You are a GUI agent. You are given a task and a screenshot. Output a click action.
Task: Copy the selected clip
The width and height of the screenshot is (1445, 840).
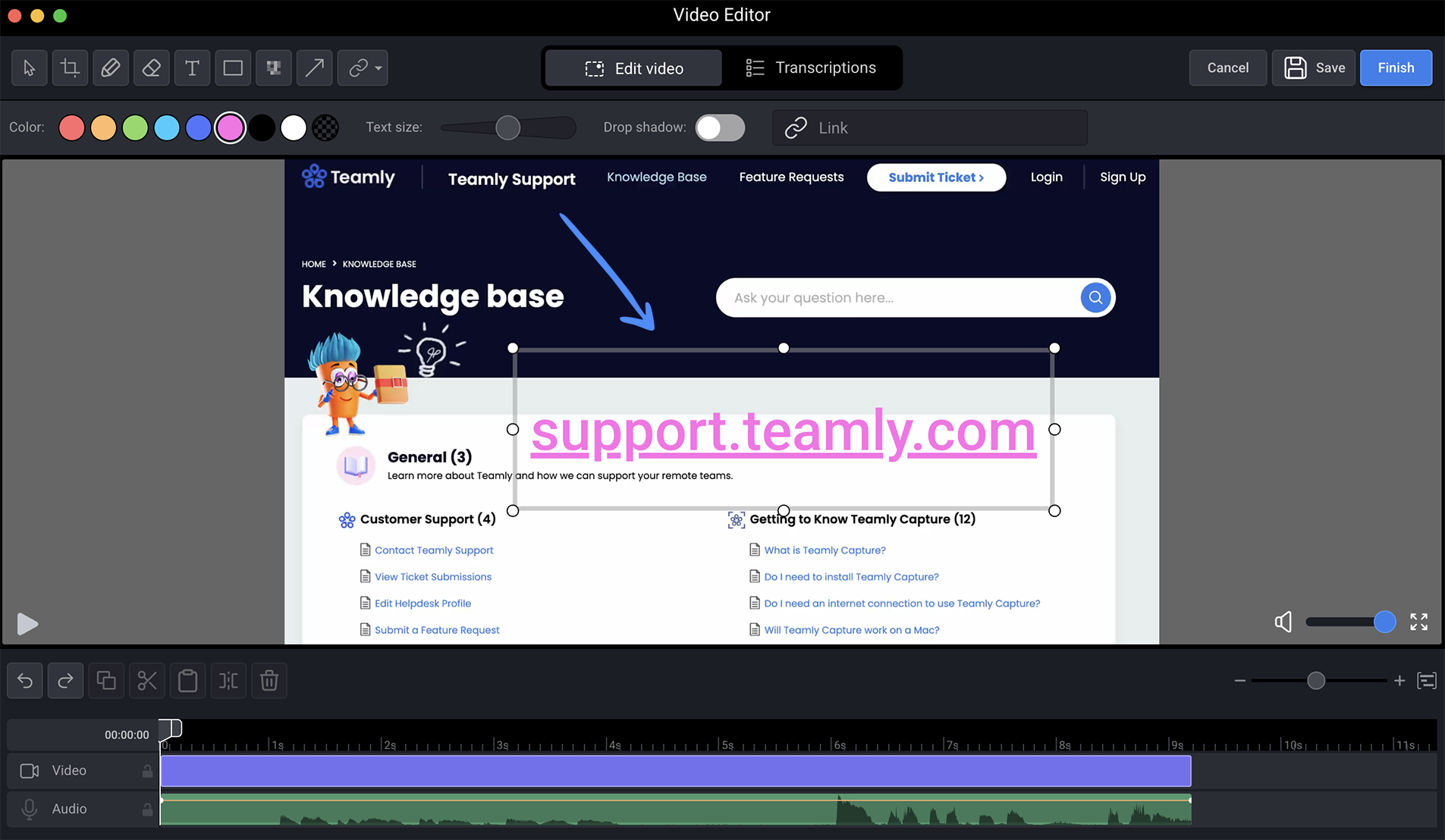point(106,681)
